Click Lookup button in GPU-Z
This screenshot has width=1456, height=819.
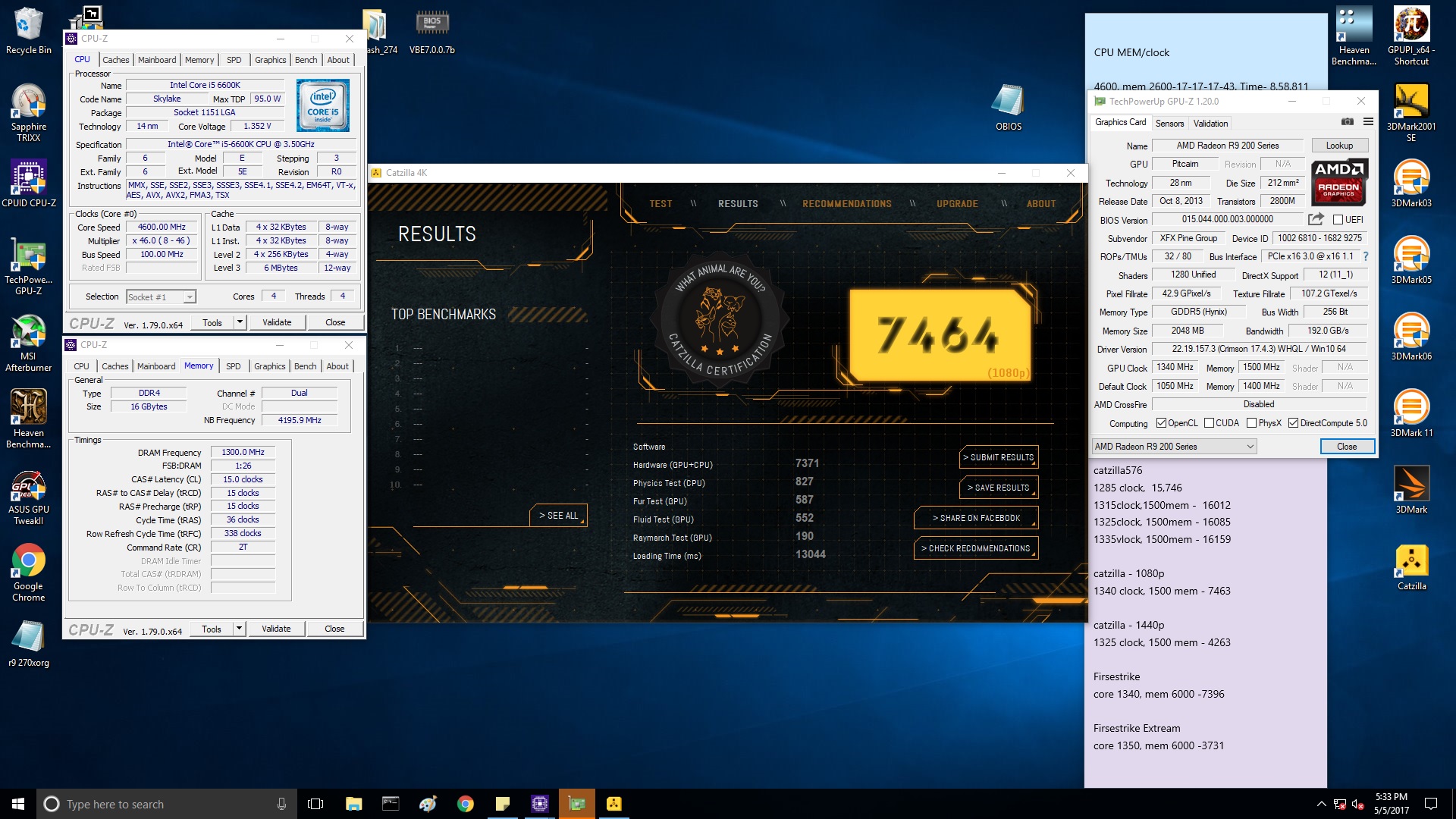click(1339, 146)
